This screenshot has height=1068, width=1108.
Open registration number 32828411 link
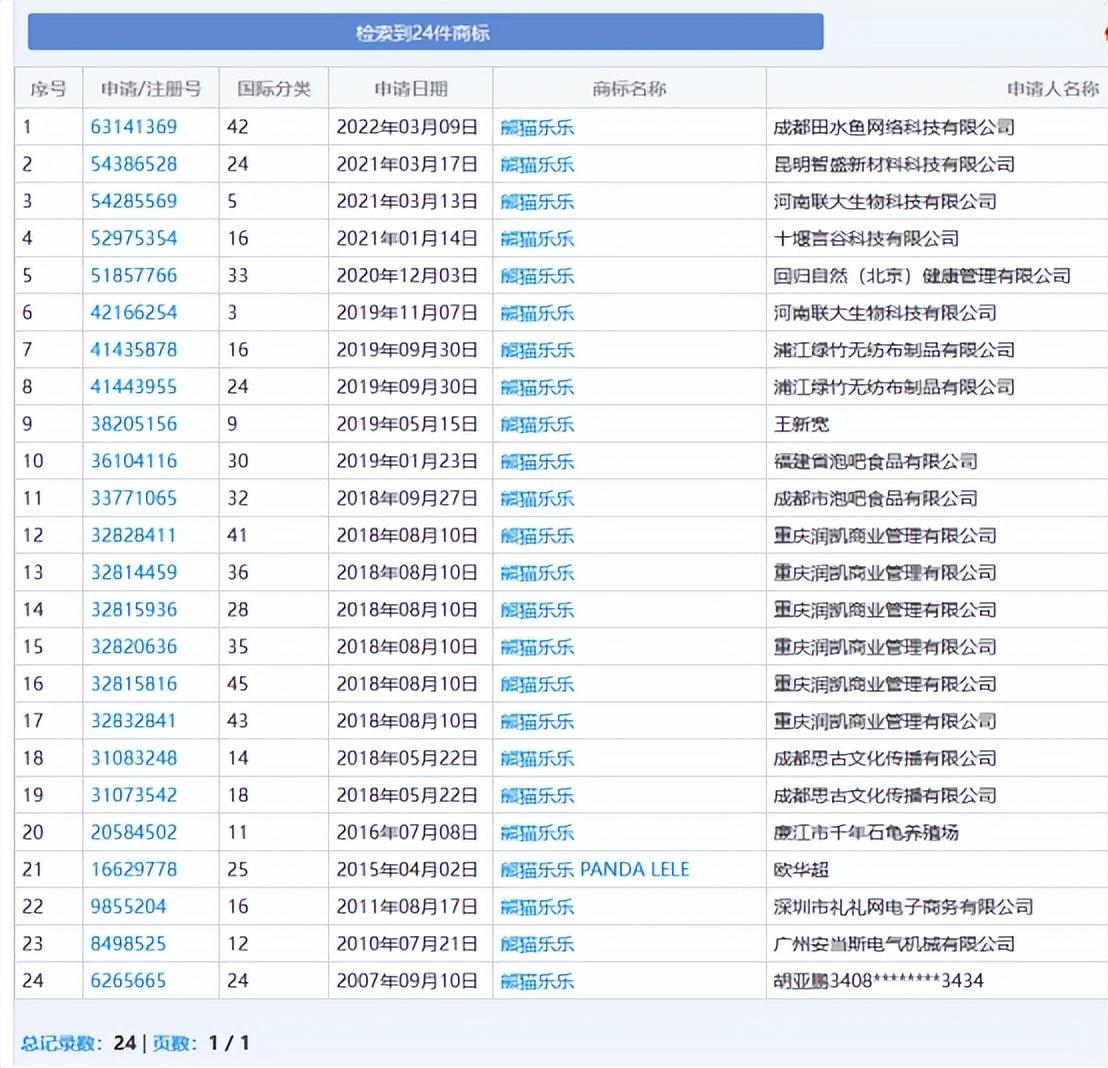click(134, 535)
